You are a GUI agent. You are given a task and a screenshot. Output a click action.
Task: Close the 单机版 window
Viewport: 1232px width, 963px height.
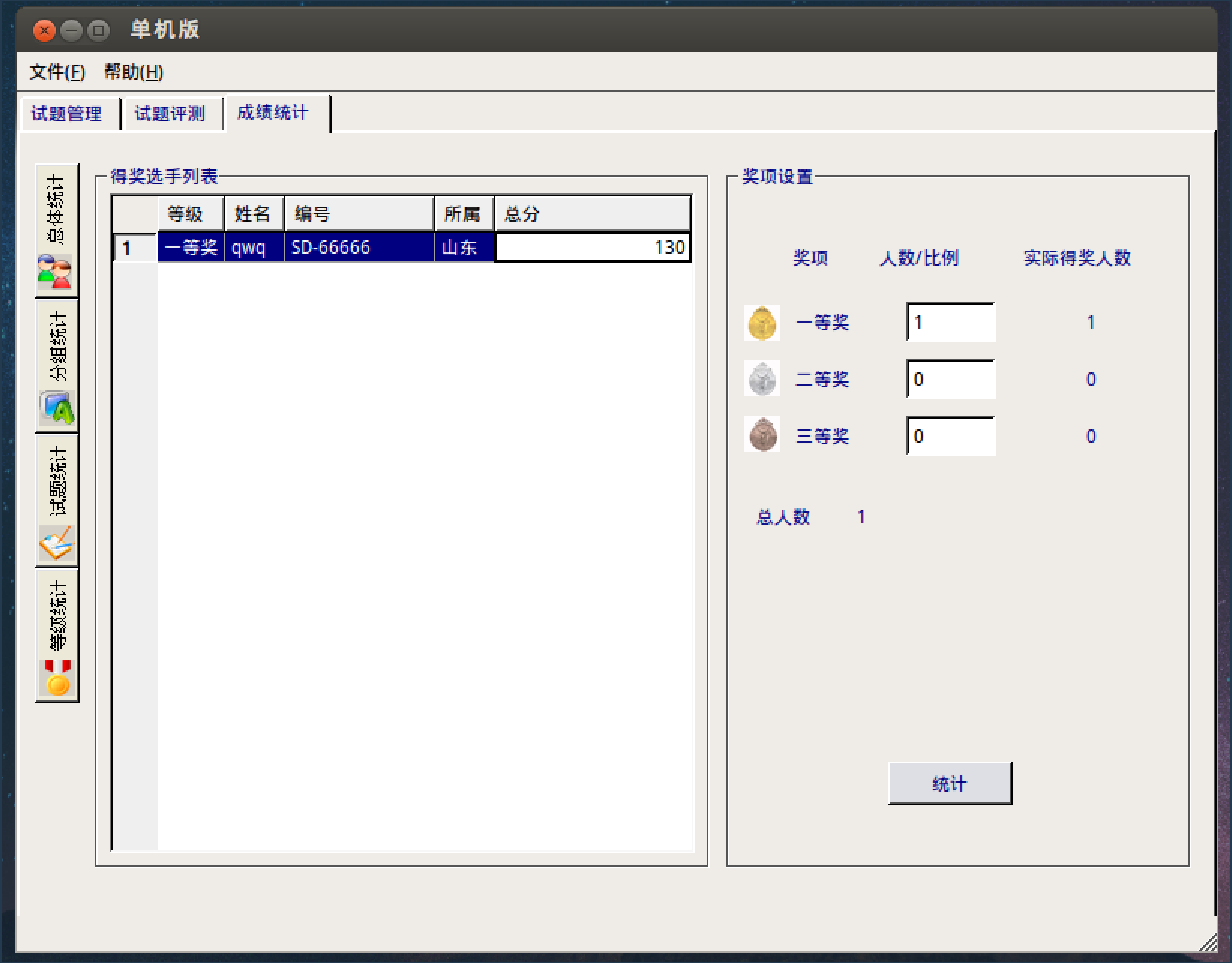click(x=44, y=31)
